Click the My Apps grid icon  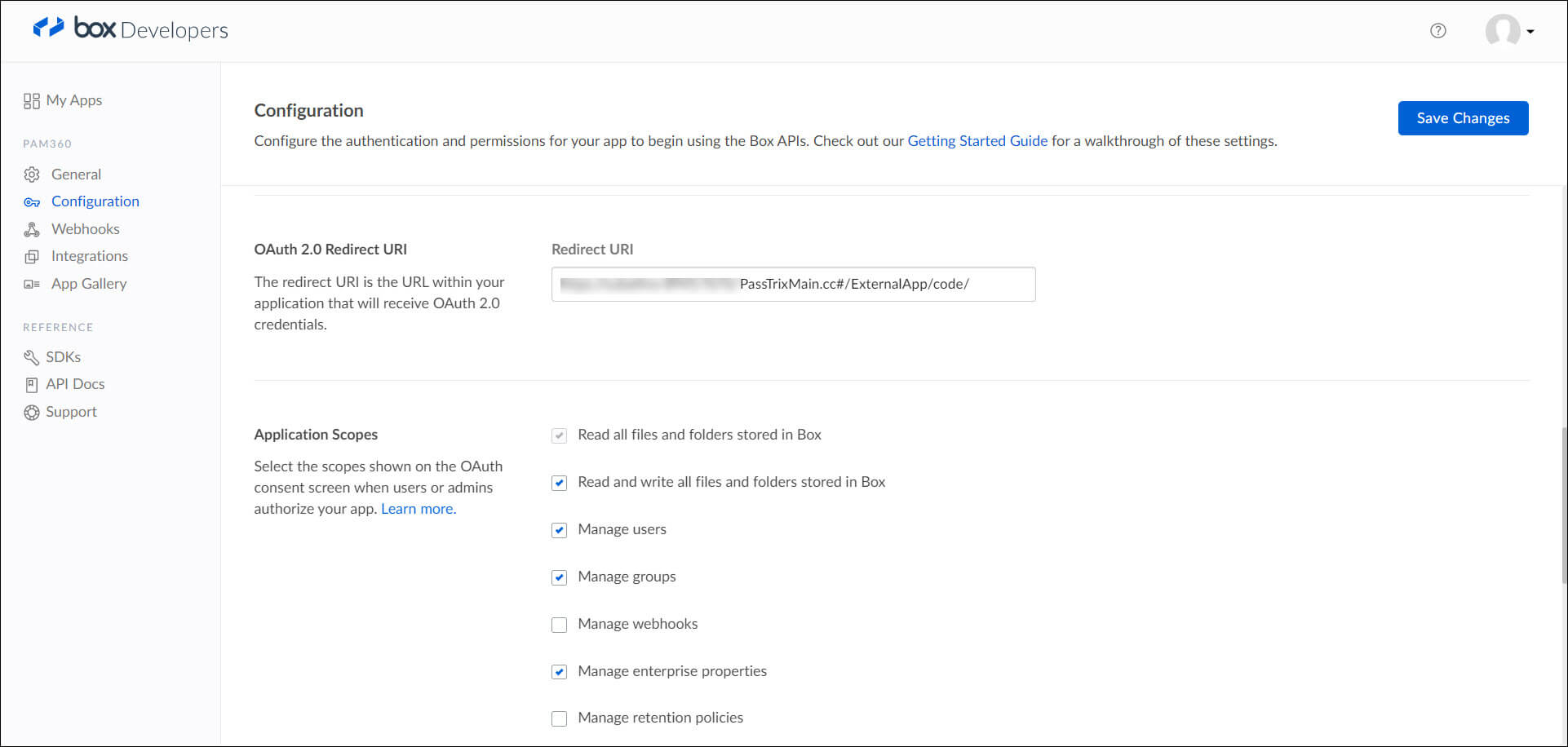(32, 100)
